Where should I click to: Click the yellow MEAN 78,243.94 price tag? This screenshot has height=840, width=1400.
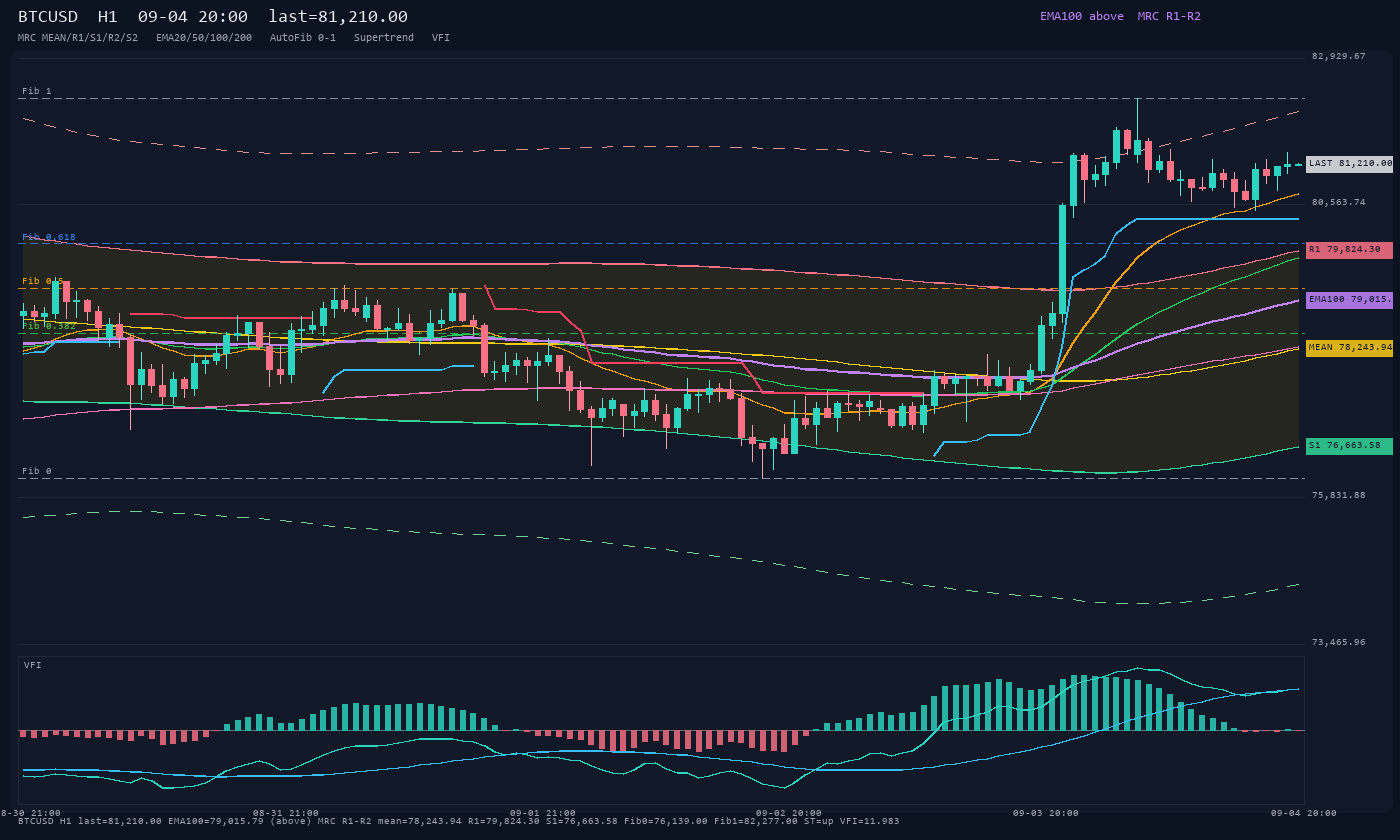coord(1349,348)
